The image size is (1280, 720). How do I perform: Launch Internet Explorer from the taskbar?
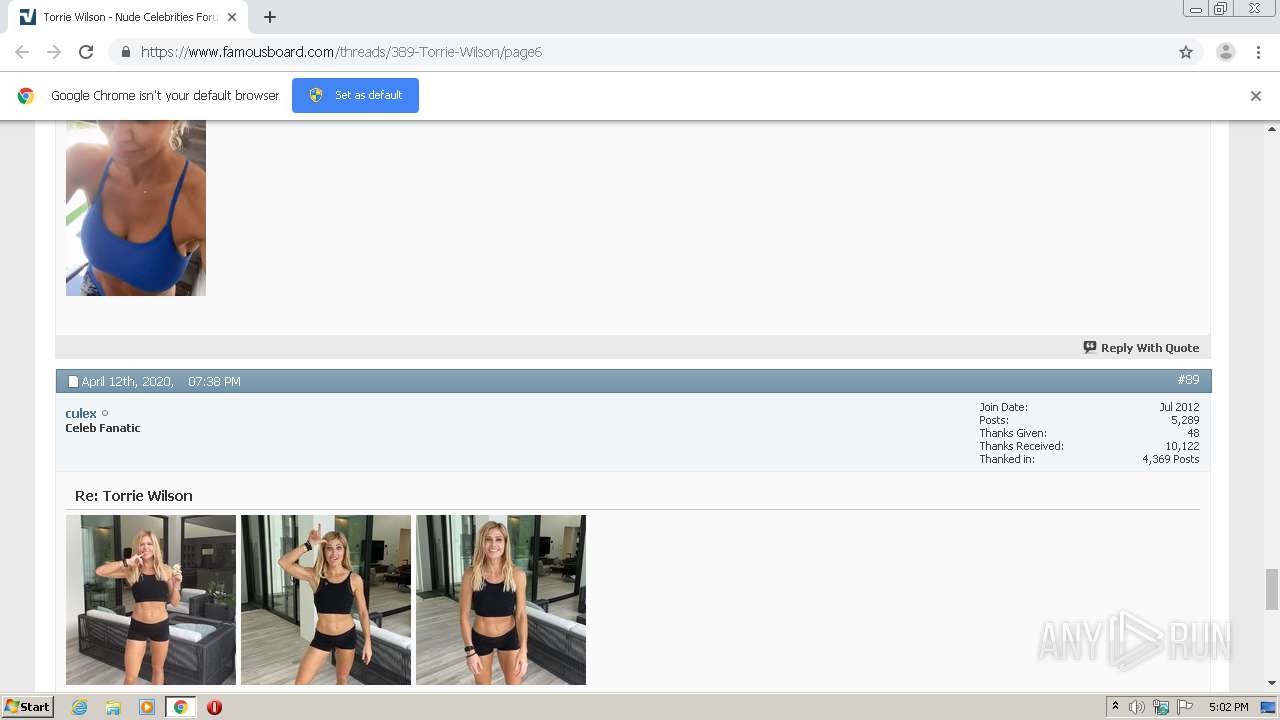(x=79, y=707)
